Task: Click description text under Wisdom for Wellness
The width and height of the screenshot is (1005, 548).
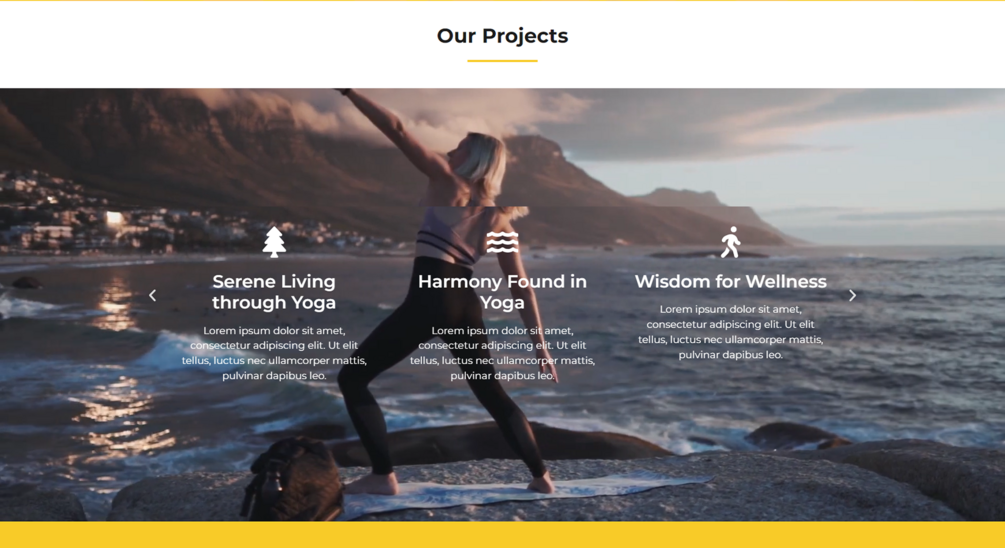Action: coord(731,332)
